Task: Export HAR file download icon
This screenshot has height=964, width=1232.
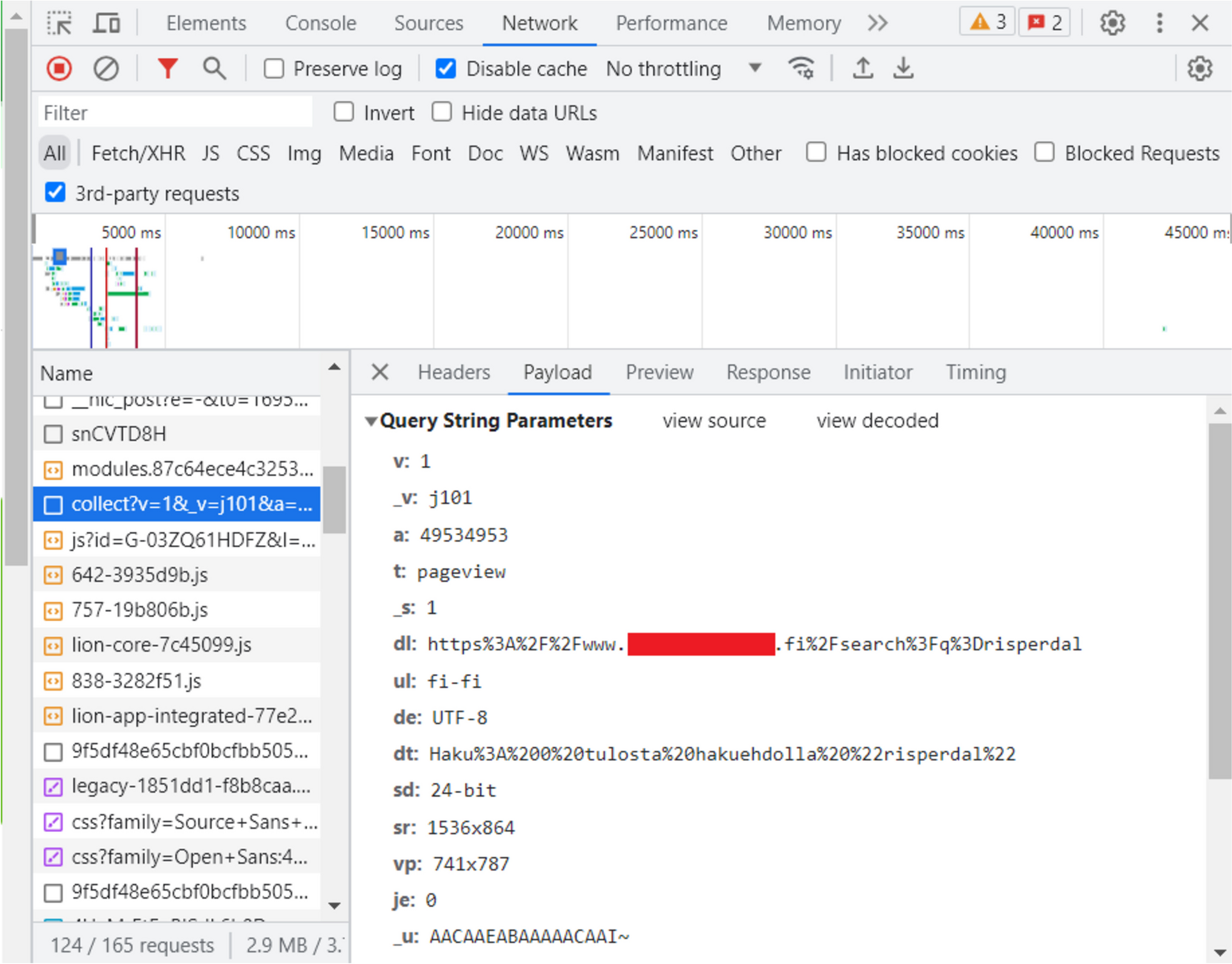Action: [903, 68]
